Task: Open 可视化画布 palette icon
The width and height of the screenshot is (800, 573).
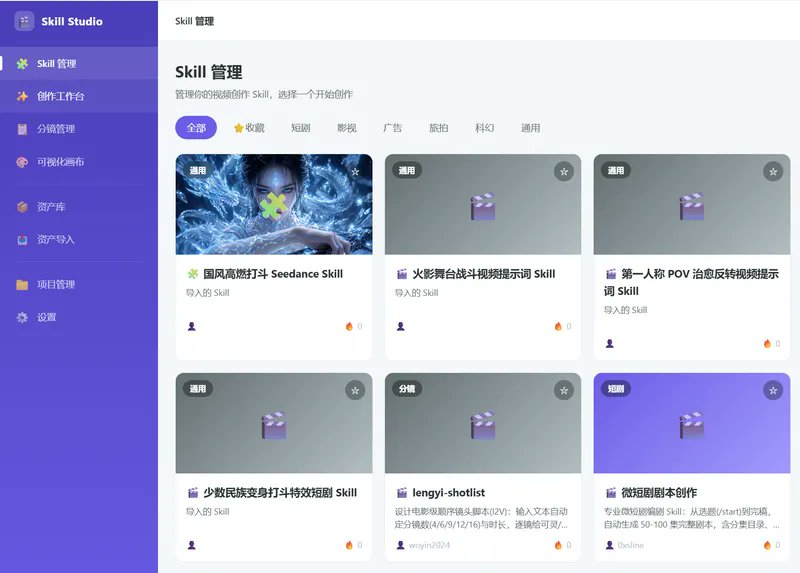Action: pos(22,162)
